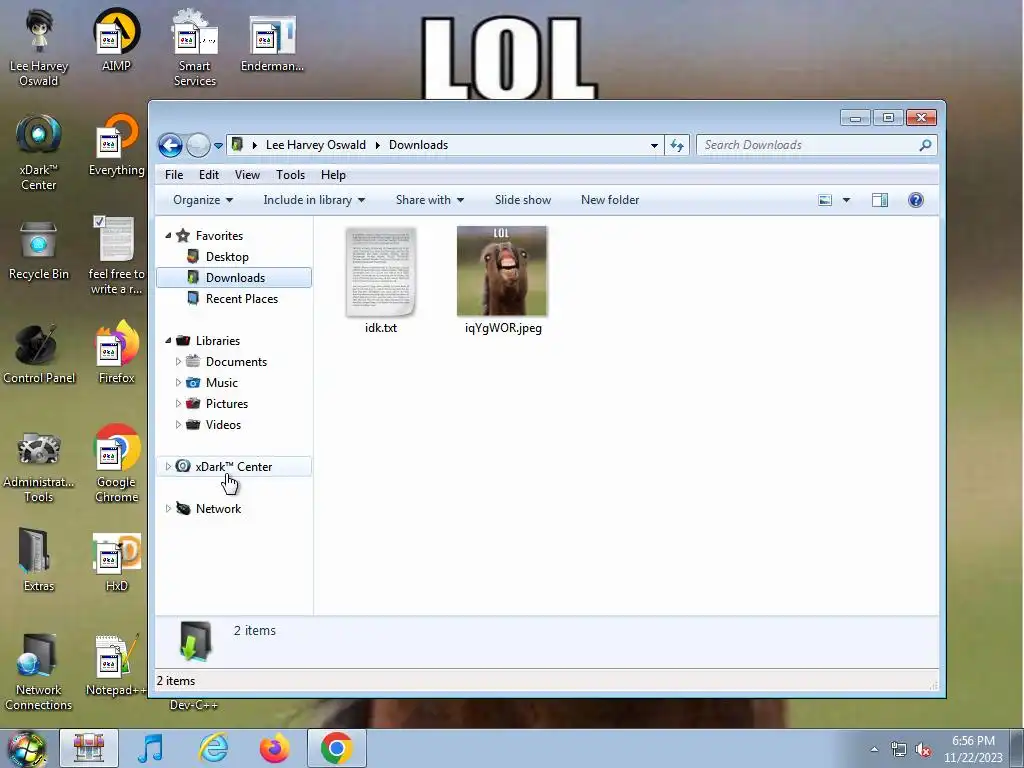Click Lee Harvey Oswald in the address path
The height and width of the screenshot is (768, 1024).
coord(315,145)
